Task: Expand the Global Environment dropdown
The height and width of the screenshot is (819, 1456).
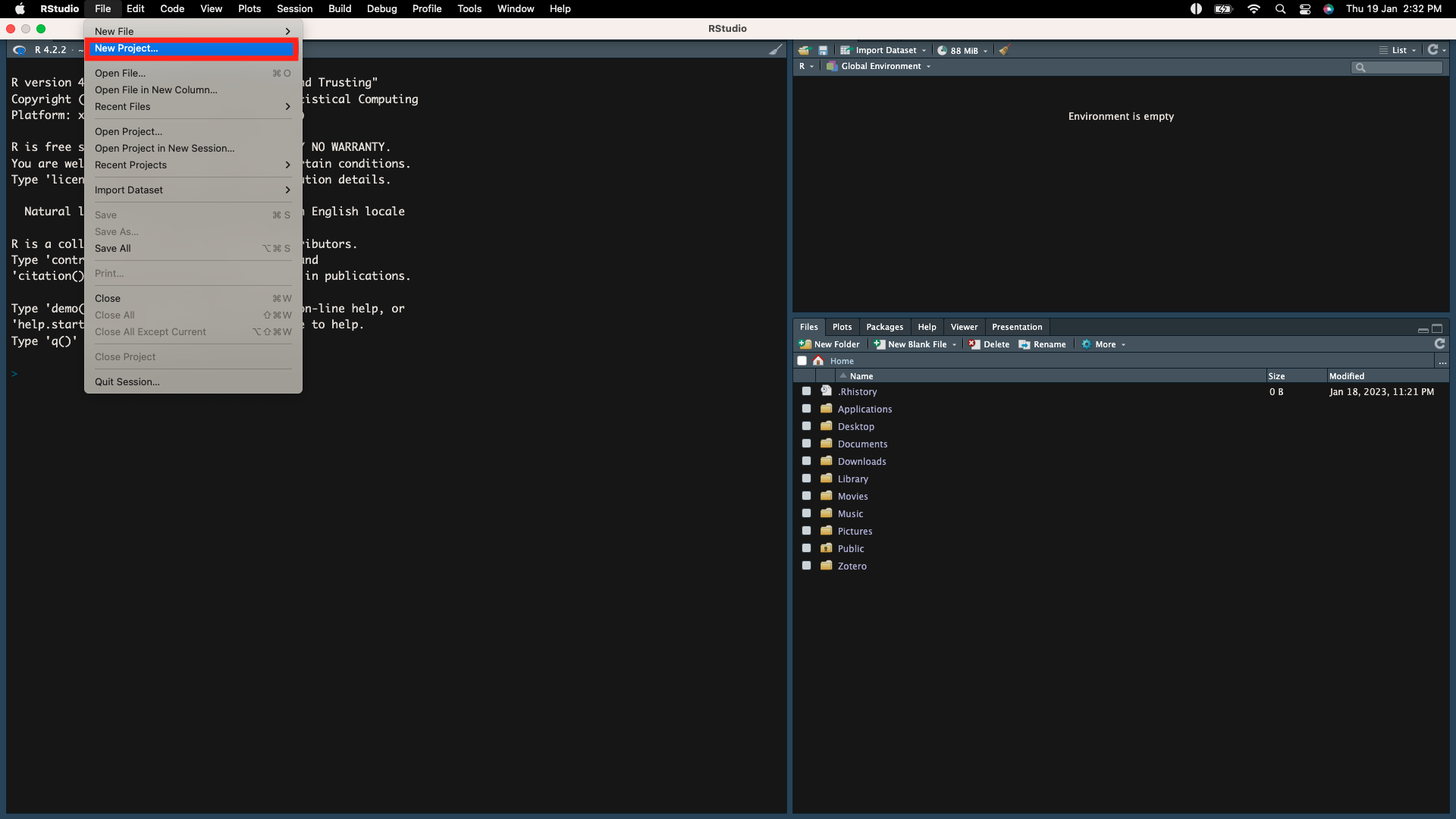Action: pyautogui.click(x=880, y=66)
